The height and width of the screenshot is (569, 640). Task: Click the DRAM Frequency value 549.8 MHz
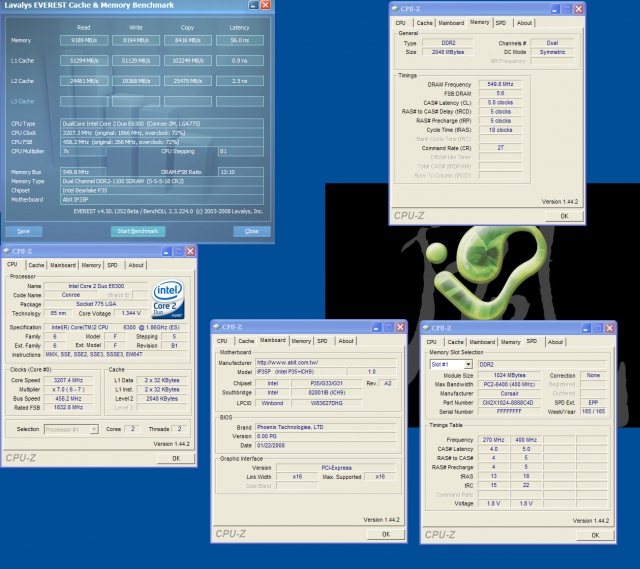tap(500, 84)
